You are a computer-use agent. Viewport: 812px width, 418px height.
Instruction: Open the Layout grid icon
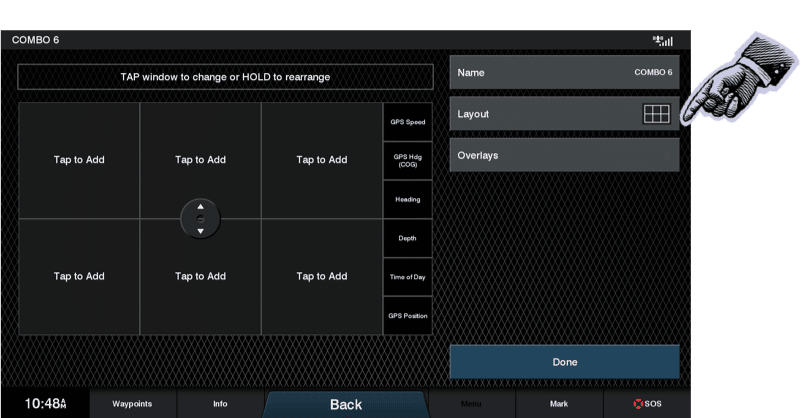click(655, 114)
